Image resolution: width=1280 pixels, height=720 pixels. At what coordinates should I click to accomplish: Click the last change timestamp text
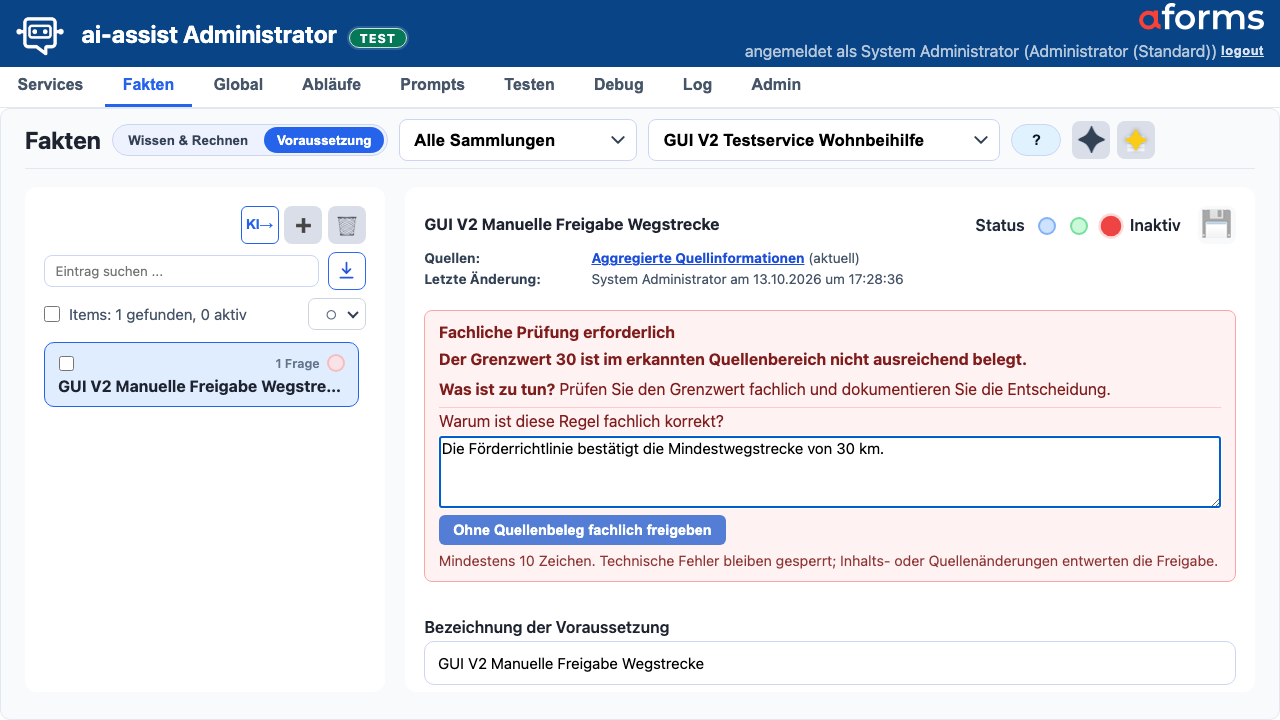pos(748,280)
